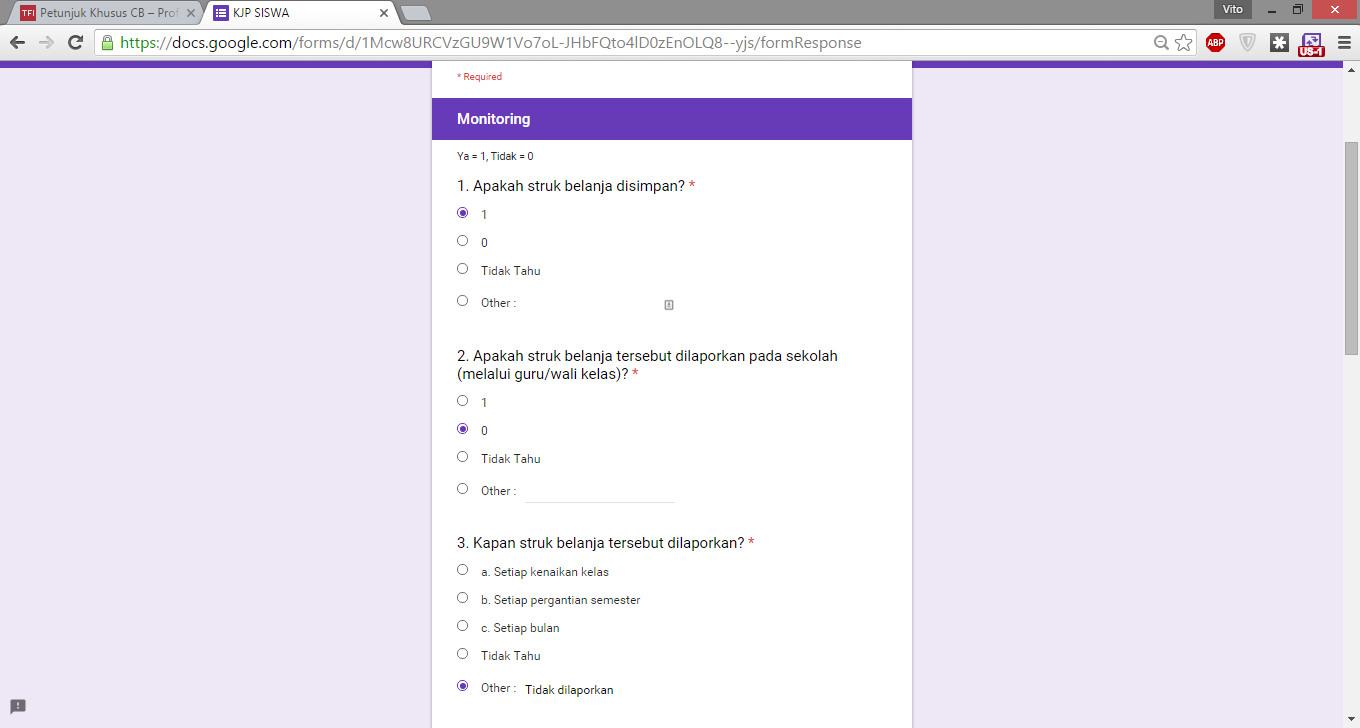Select option 0 for question 1

click(462, 241)
